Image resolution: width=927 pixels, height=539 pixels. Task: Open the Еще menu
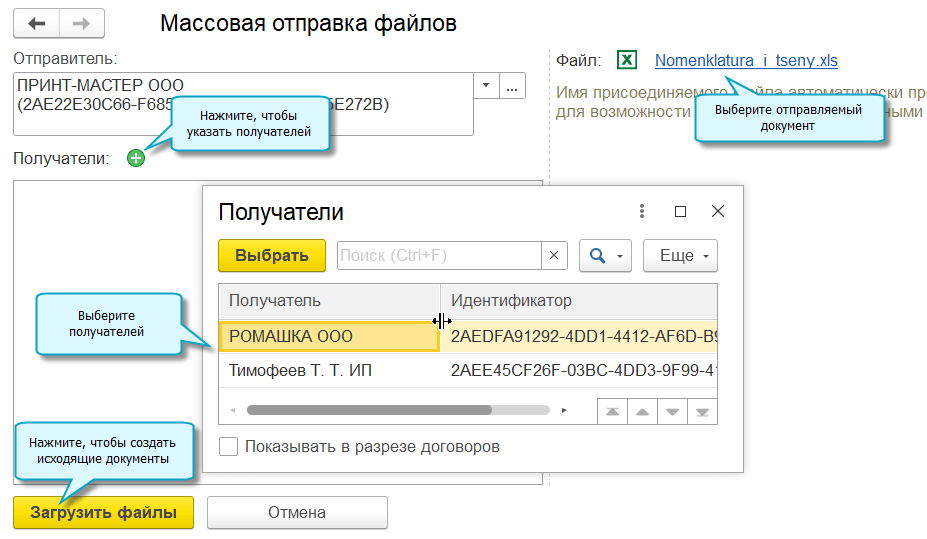[x=680, y=256]
